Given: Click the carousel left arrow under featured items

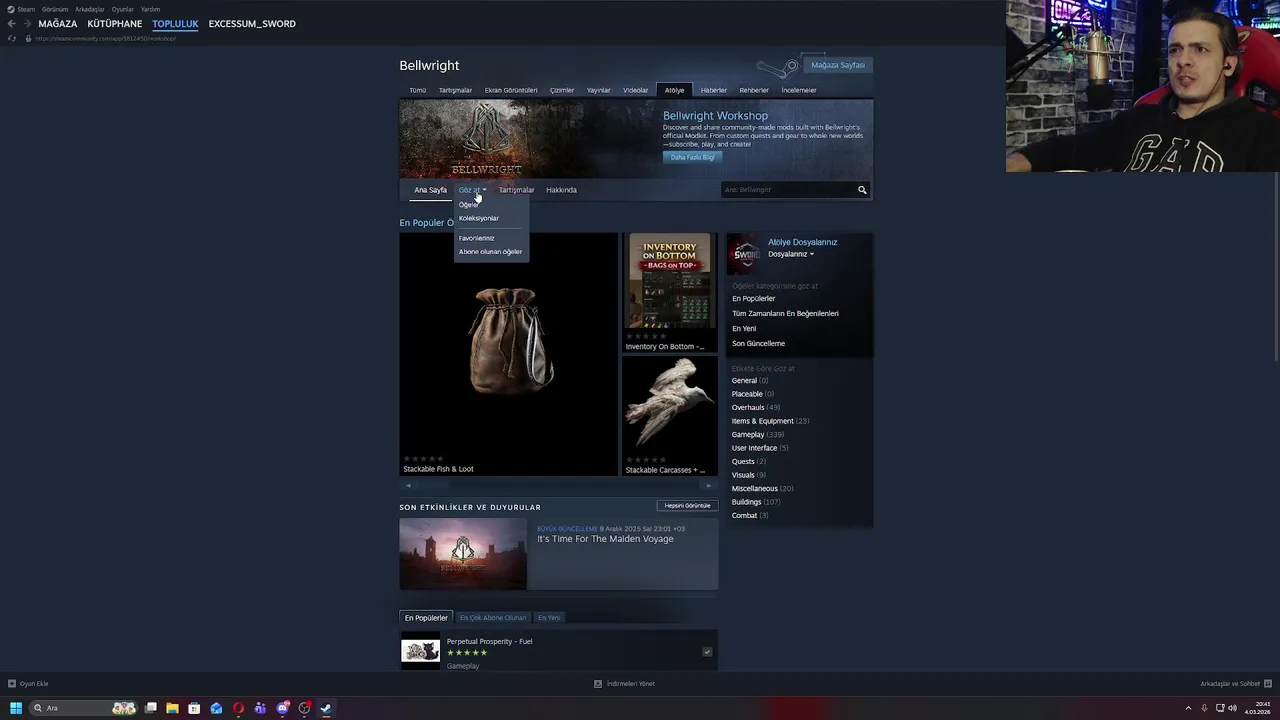Looking at the screenshot, I should point(408,486).
